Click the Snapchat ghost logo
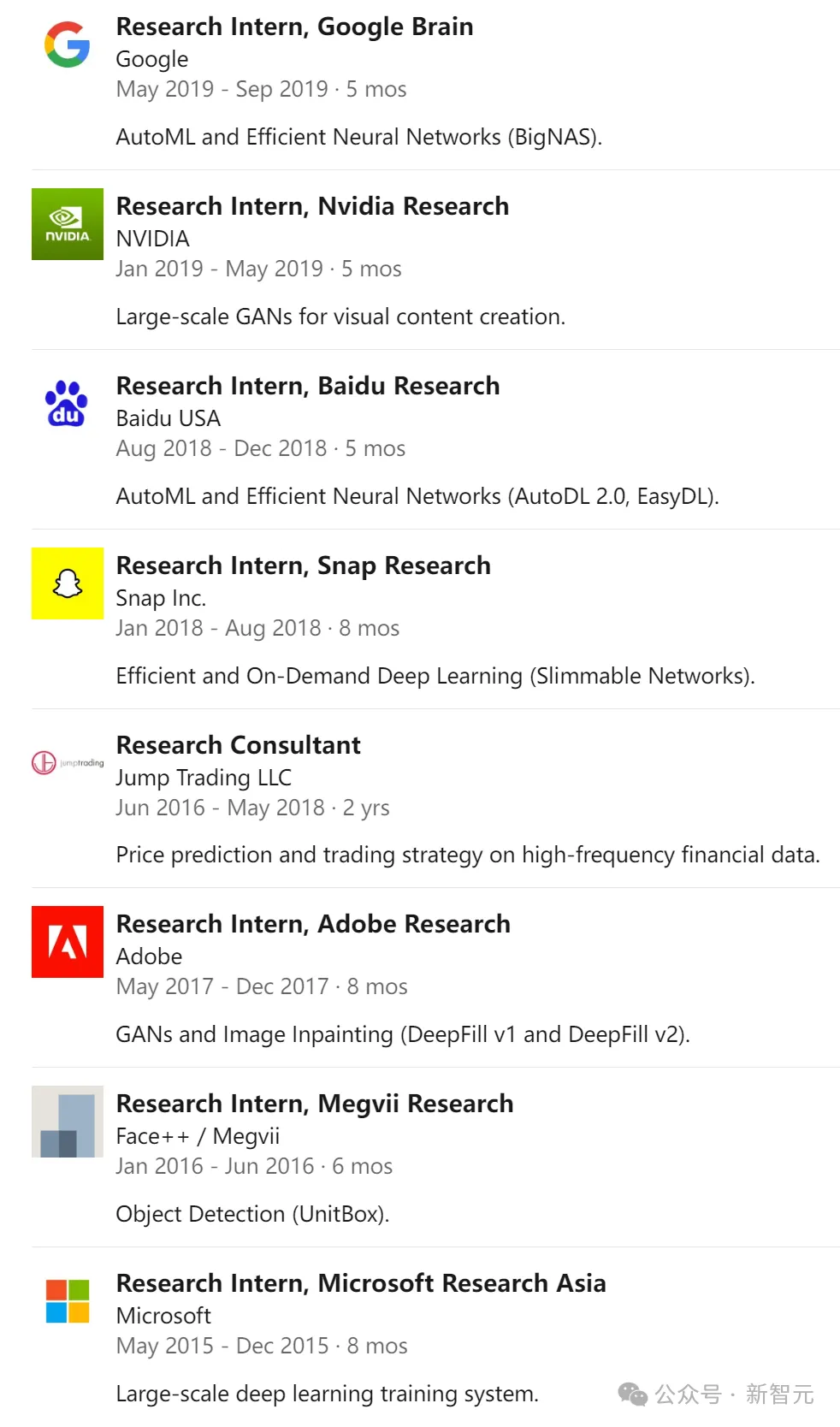This screenshot has height=1427, width=840. [x=67, y=583]
